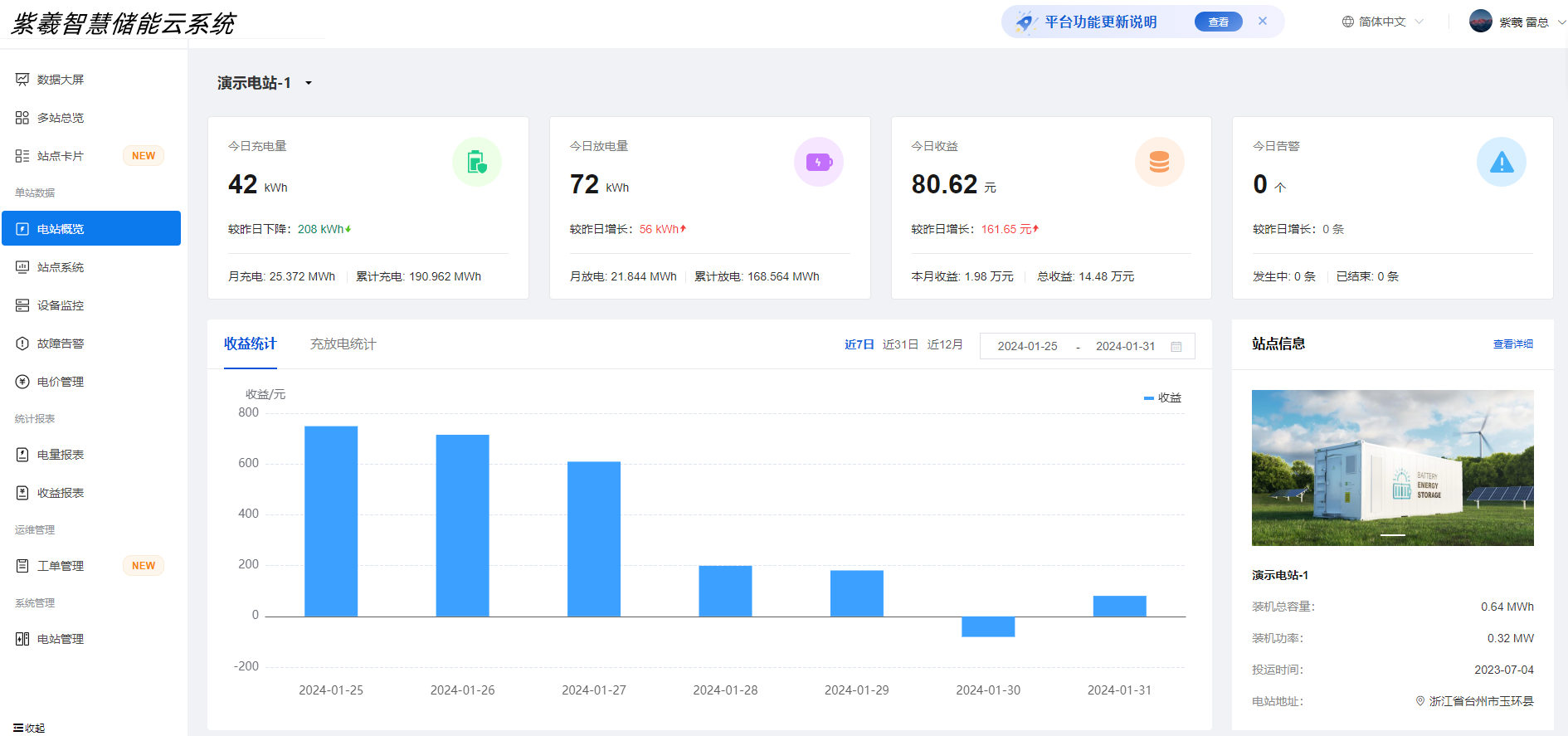
Task: Toggle the 收益 chart legend item
Action: coord(1162,398)
